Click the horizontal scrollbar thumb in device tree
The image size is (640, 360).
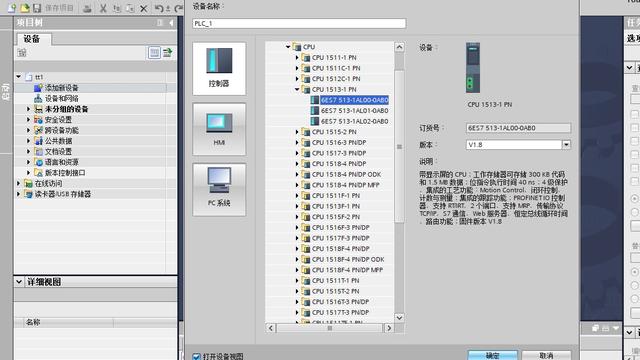pos(330,328)
